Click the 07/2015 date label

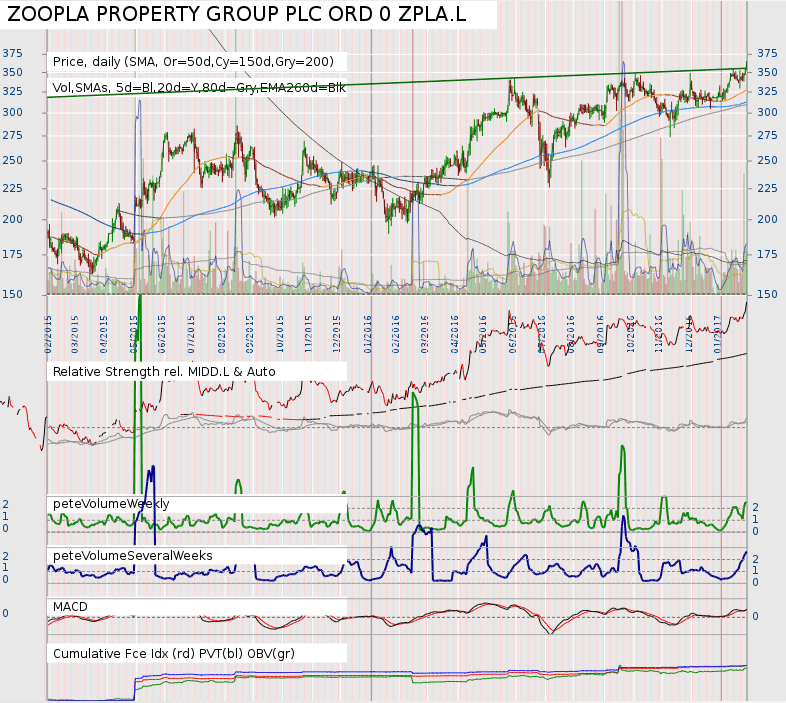coord(190,334)
